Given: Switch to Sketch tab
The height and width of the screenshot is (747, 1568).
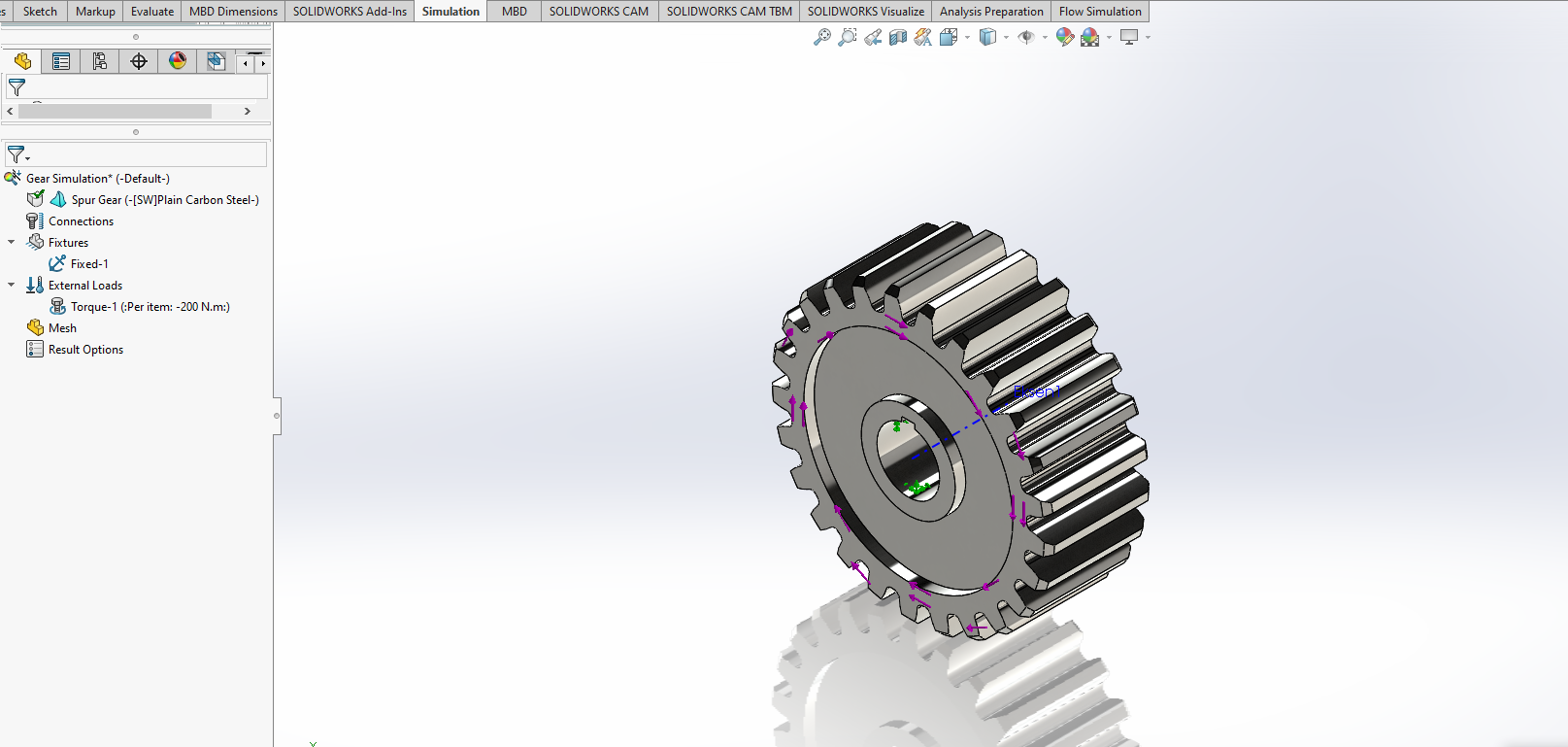Looking at the screenshot, I should (40, 12).
